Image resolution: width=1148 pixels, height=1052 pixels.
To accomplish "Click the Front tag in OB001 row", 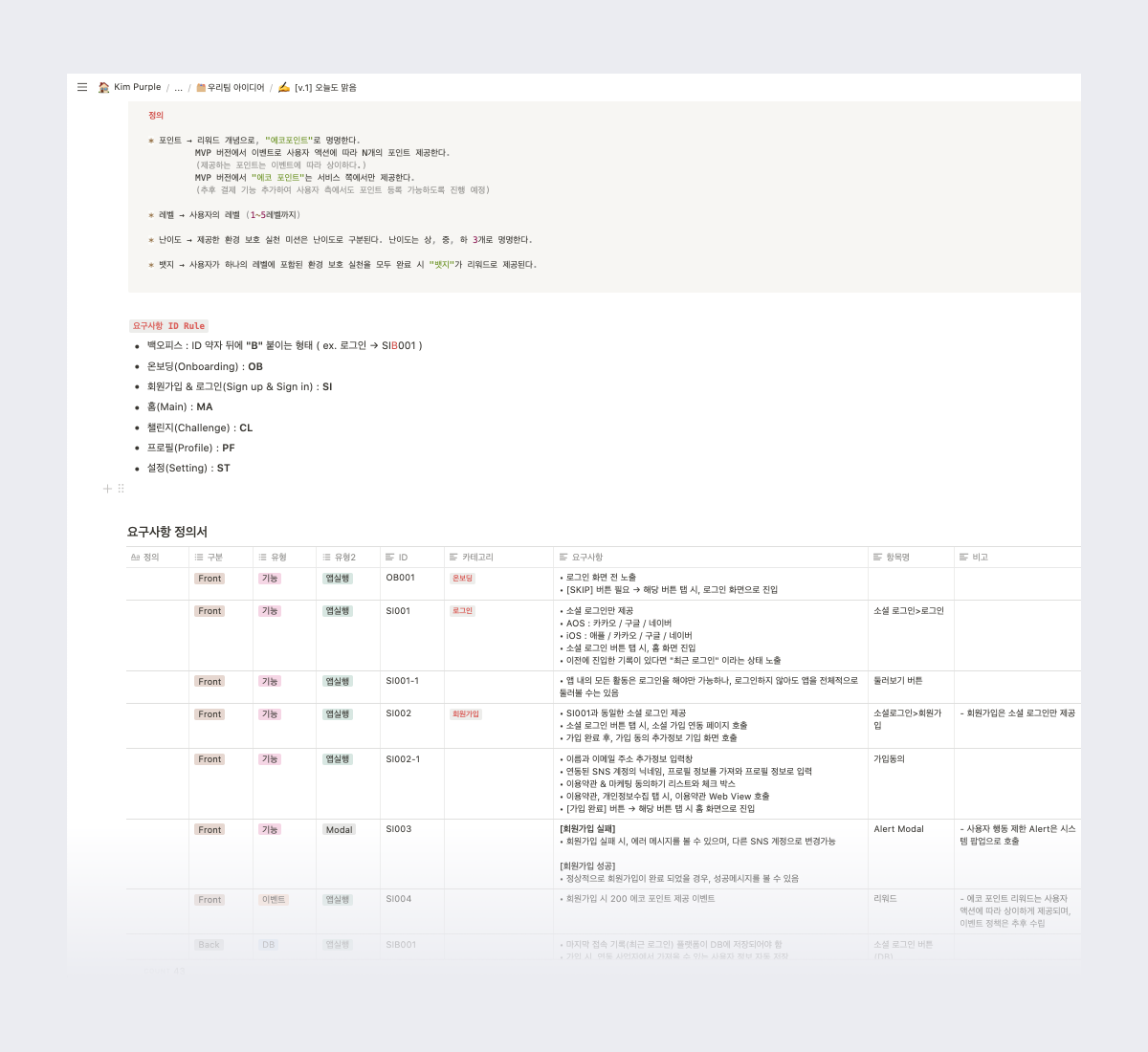I will tap(210, 579).
